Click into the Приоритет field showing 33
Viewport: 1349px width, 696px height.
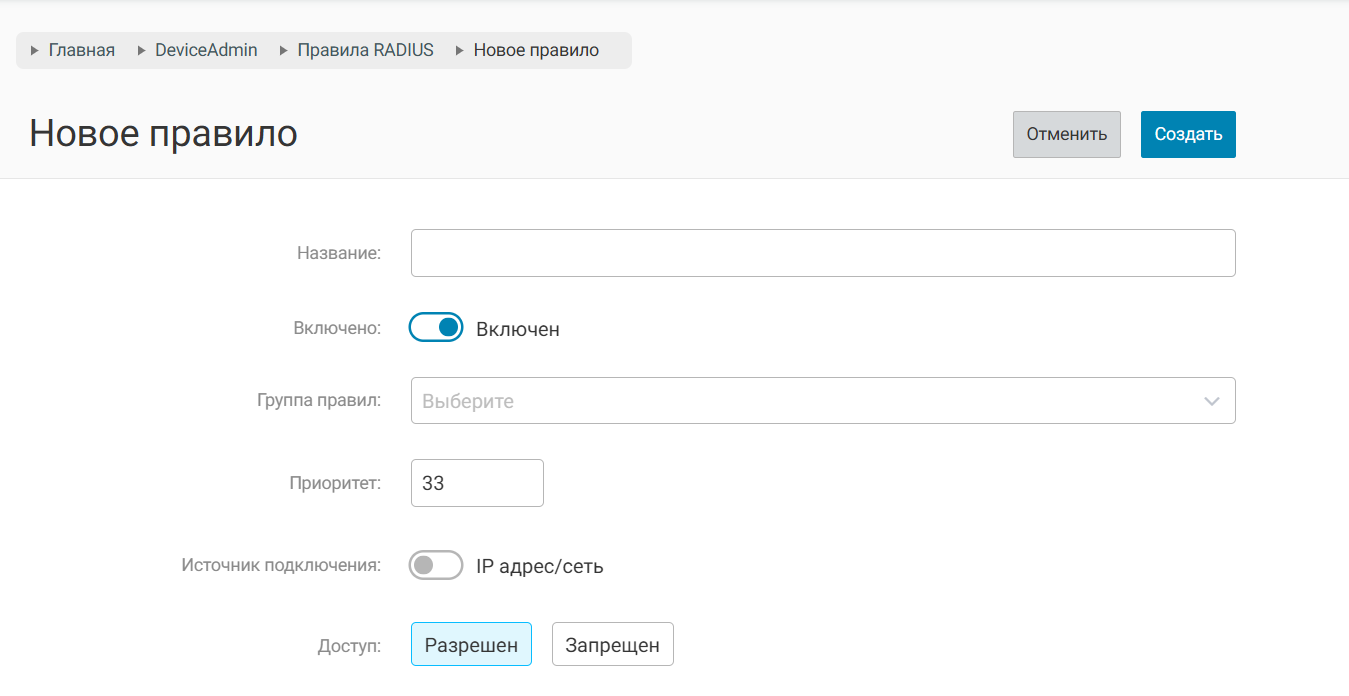(x=477, y=483)
